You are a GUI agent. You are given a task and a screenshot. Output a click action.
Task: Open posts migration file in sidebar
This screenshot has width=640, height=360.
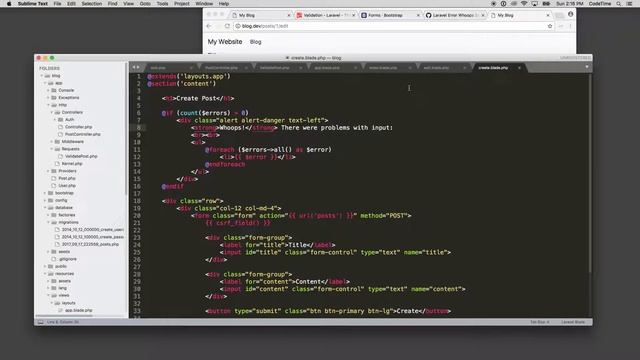(90, 244)
